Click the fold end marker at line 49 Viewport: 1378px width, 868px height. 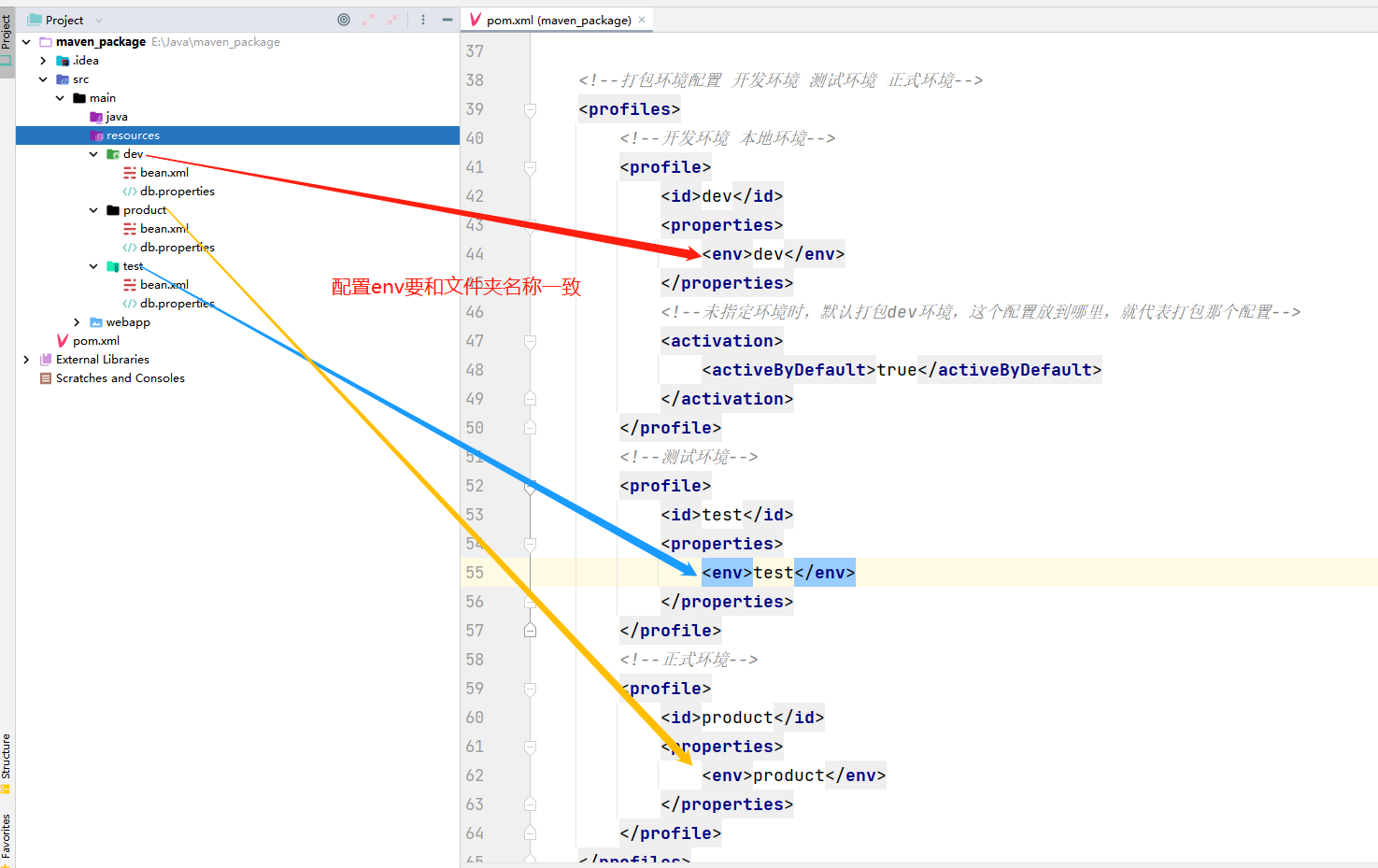coord(530,399)
